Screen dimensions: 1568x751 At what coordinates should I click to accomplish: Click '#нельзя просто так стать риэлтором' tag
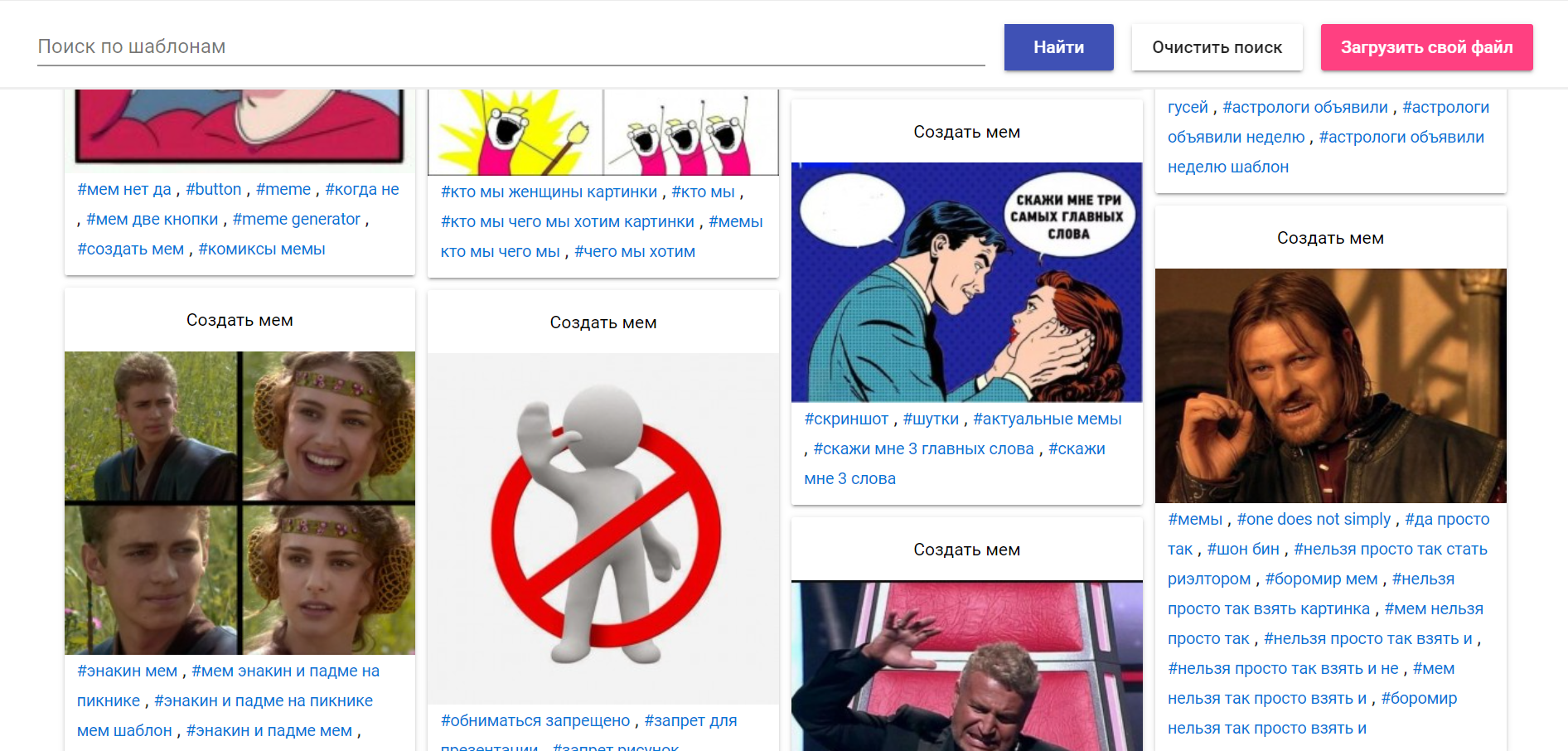pos(1328,564)
